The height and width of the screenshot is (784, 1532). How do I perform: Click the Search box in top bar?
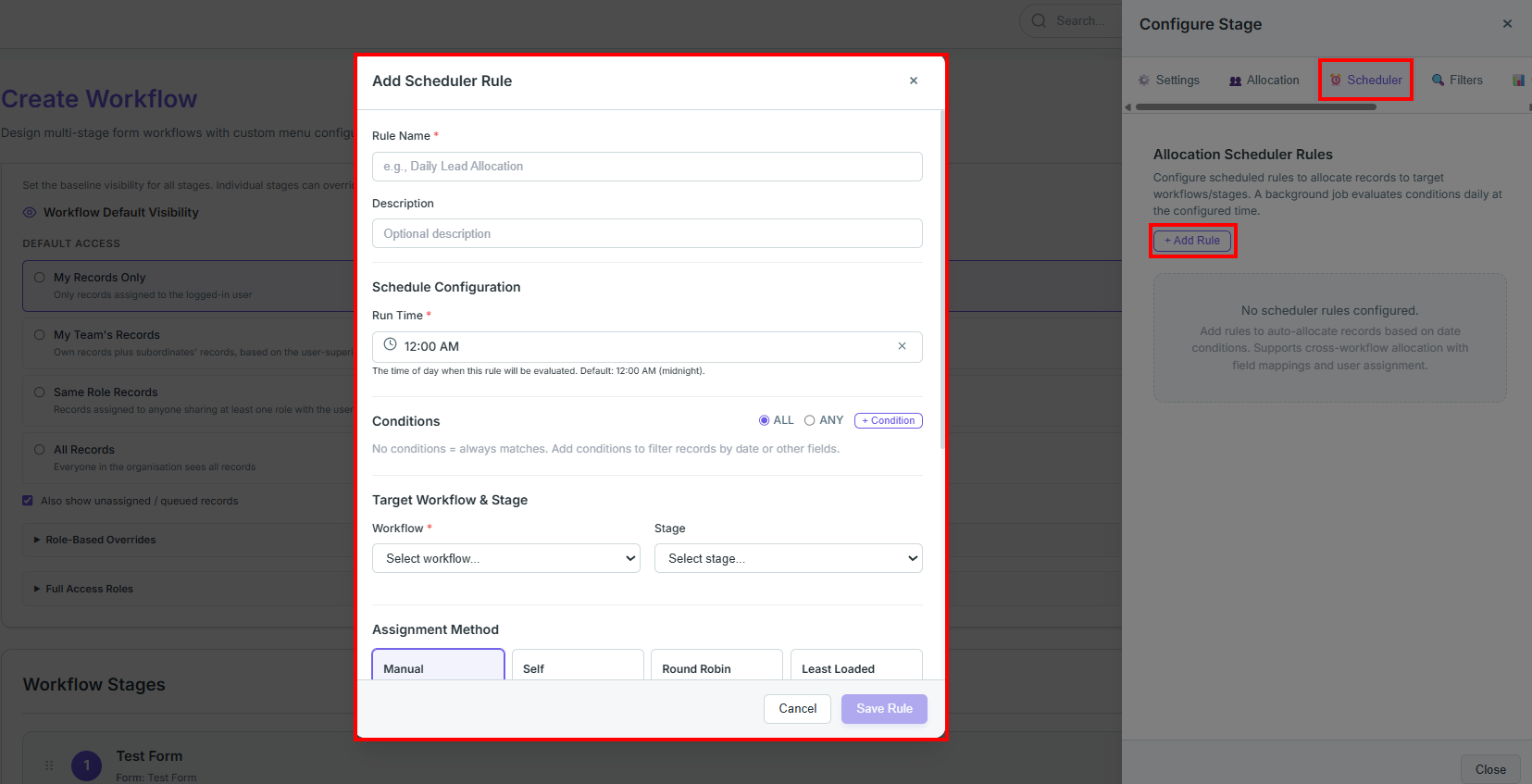pyautogui.click(x=1070, y=20)
